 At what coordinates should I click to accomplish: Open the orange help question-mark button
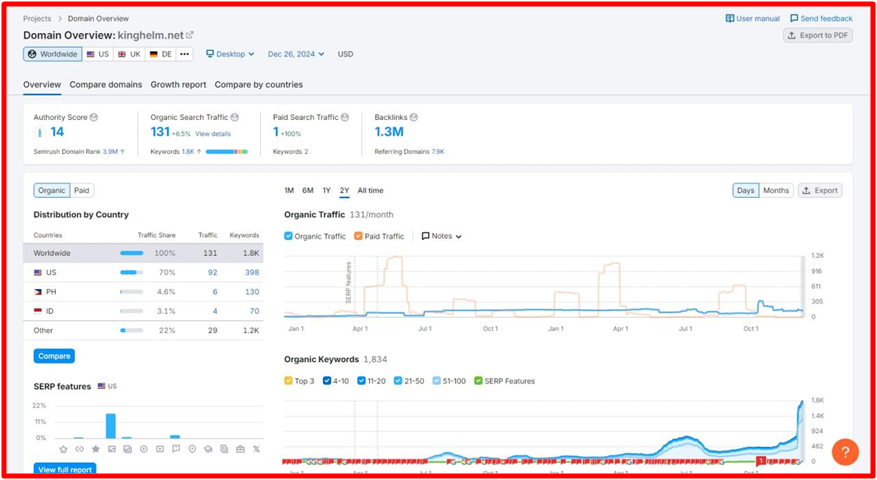[845, 452]
